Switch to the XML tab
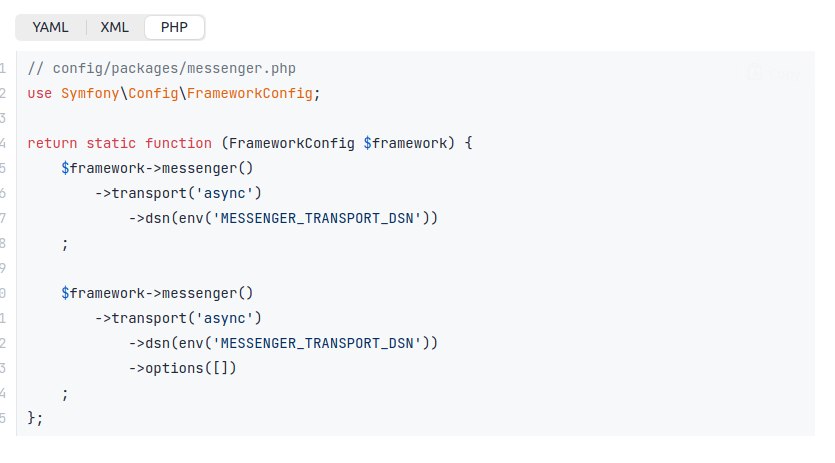The width and height of the screenshot is (835, 463). coord(114,27)
